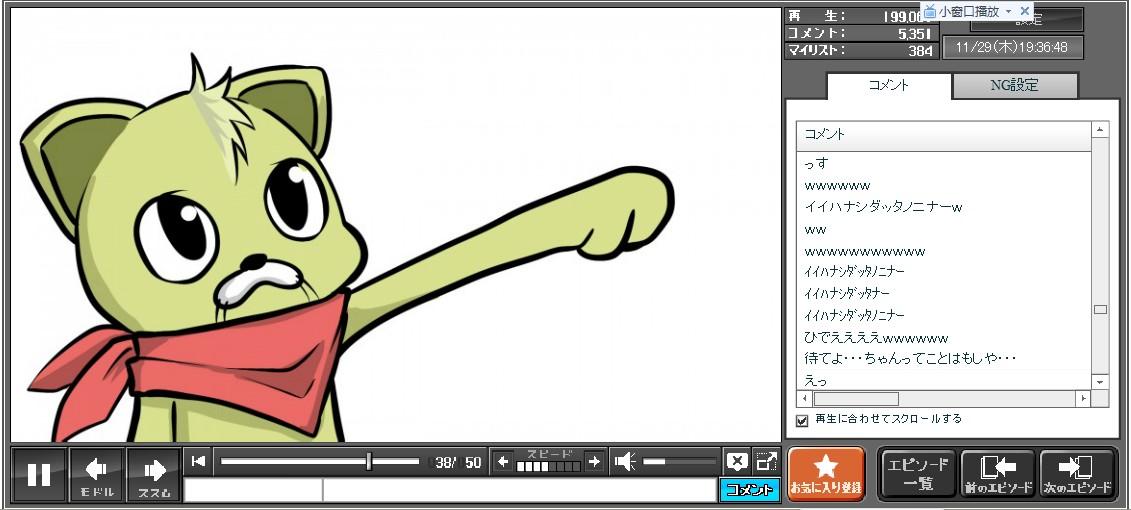This screenshot has height=510, width=1131.
Task: Go to the next episode (次のエピソード)
Action: 1078,473
